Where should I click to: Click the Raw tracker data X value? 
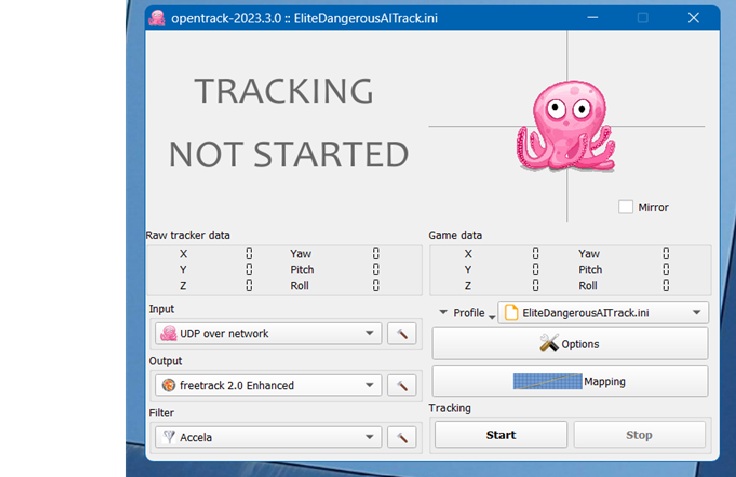pos(249,254)
